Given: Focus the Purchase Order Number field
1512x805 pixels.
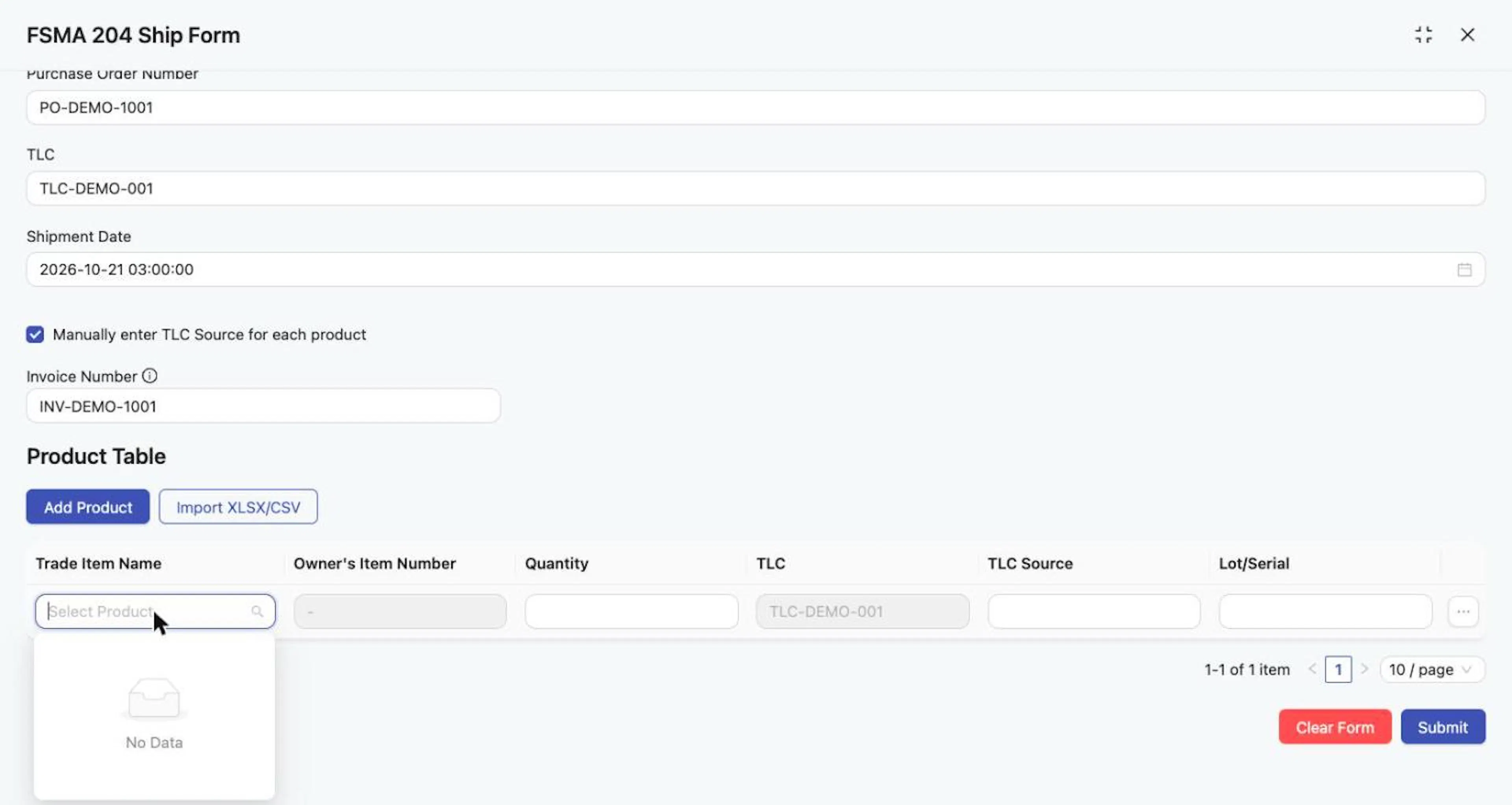Looking at the screenshot, I should 756,108.
